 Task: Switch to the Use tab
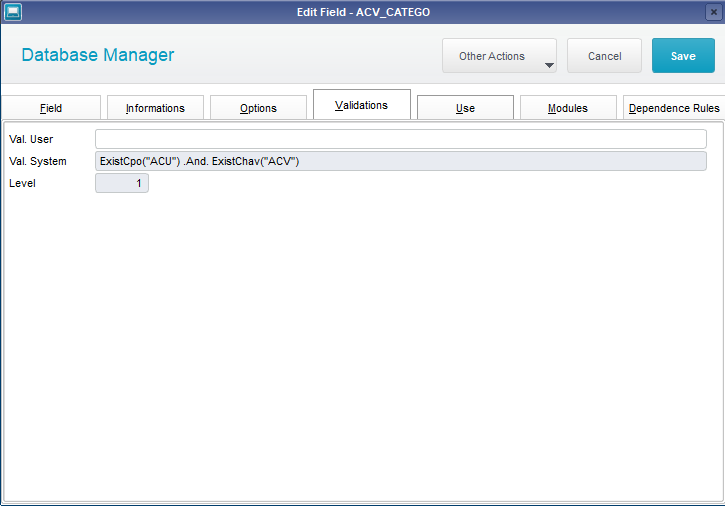465,108
